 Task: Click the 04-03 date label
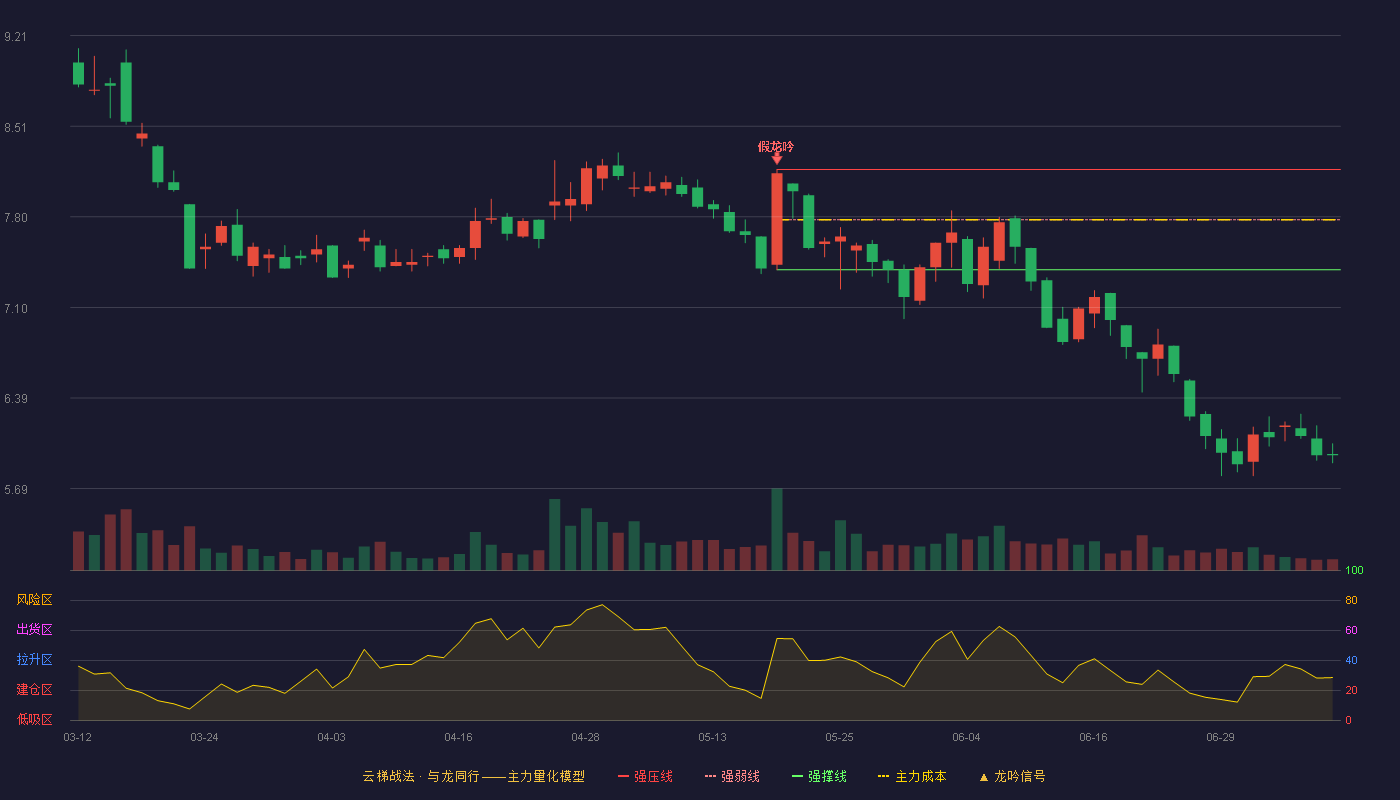(331, 737)
